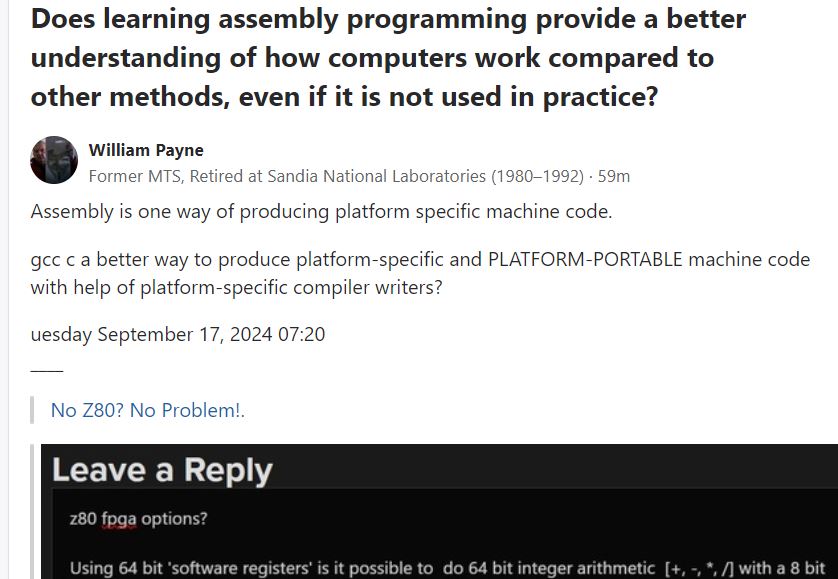Click the "Former MTS" credential text
Viewport: 838px width, 579px height.
[x=136, y=176]
